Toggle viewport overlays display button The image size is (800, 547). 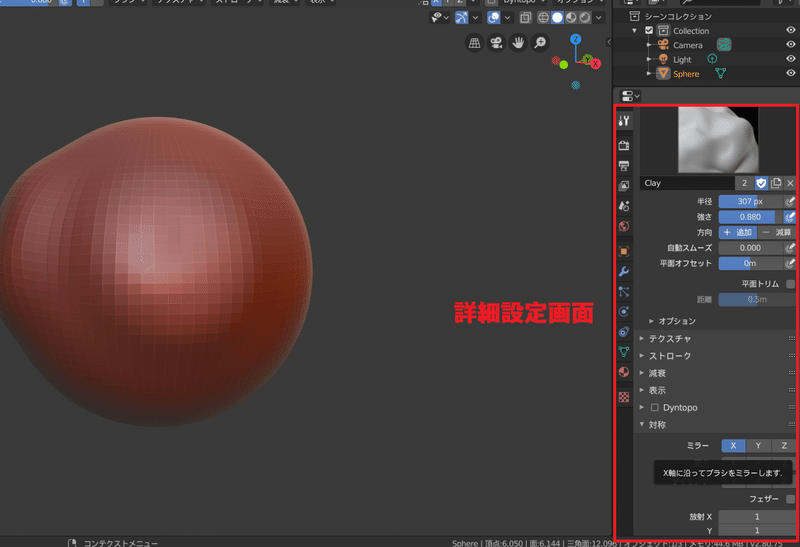coord(493,18)
